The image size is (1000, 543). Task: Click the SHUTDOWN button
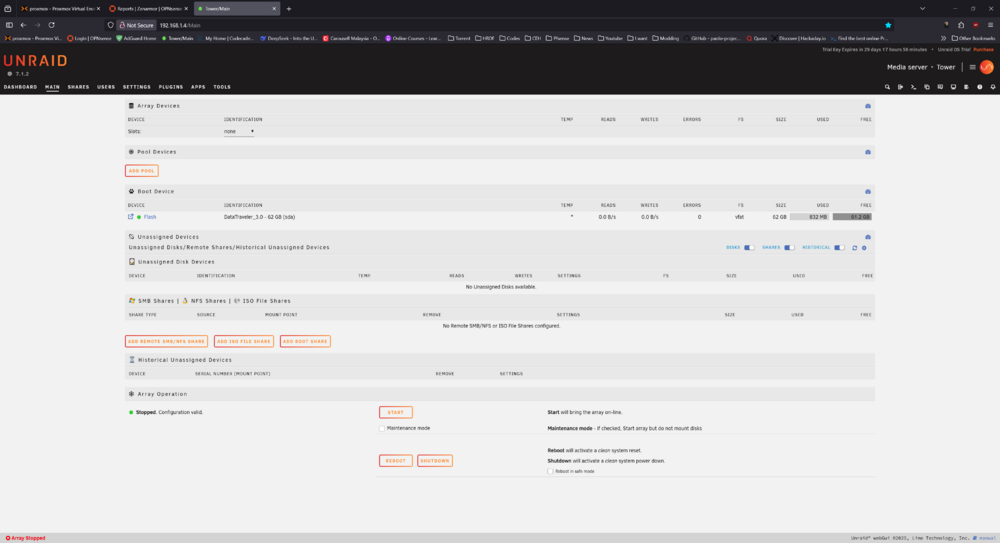435,461
